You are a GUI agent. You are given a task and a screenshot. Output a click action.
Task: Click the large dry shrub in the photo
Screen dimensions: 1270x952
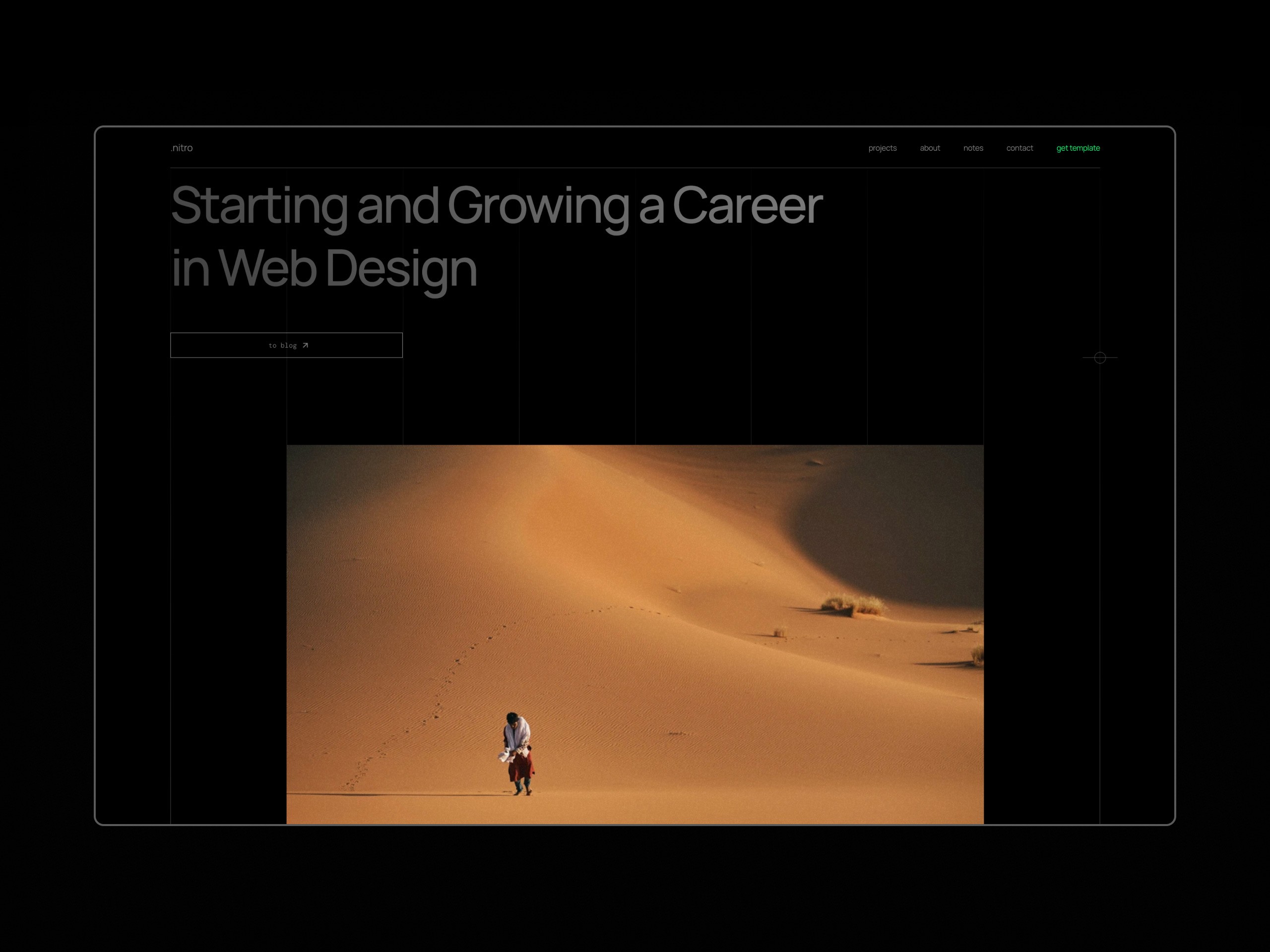[x=855, y=605]
